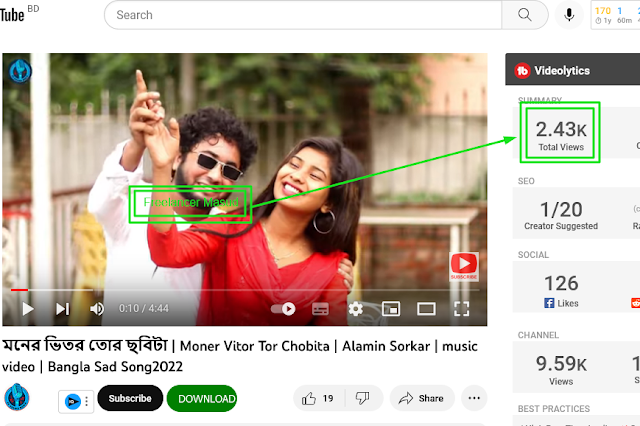Toggle the autoplay switch
The image size is (640, 426).
coord(283,309)
